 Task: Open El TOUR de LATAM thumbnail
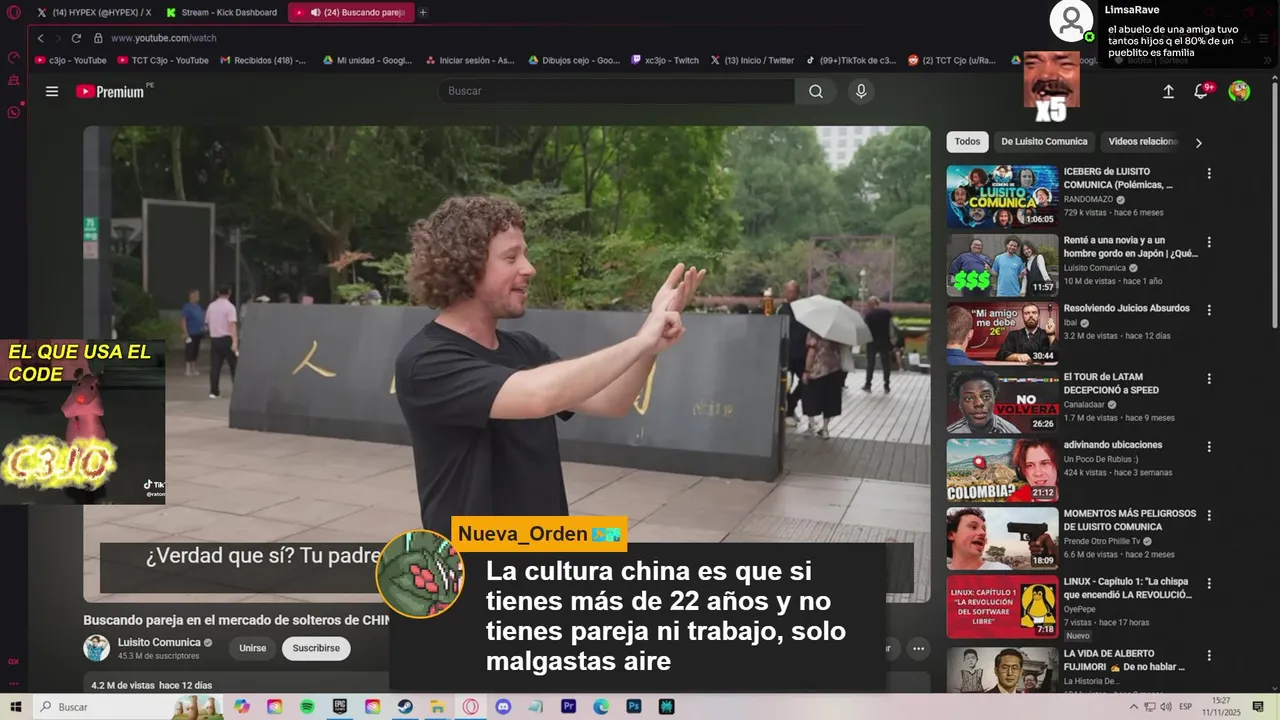click(x=1002, y=402)
